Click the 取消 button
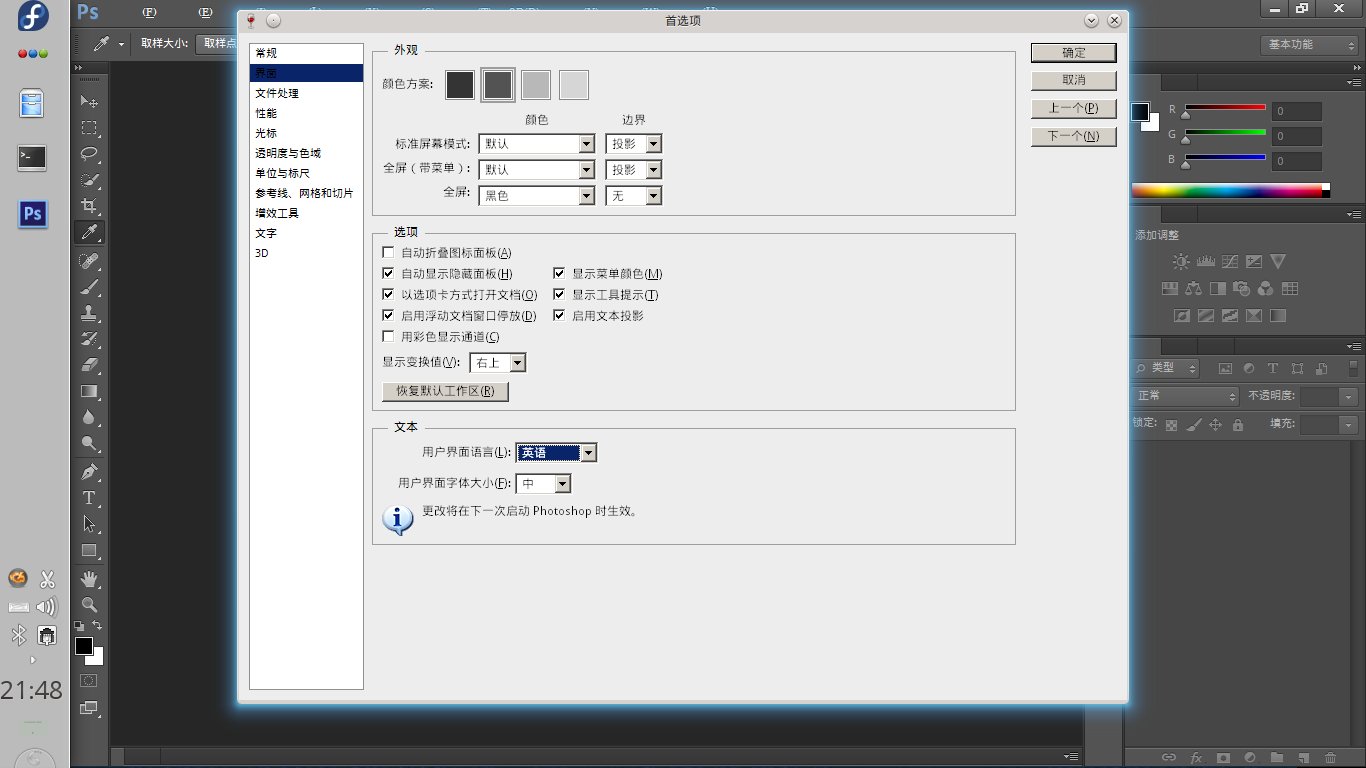This screenshot has width=1366, height=768. coord(1074,80)
